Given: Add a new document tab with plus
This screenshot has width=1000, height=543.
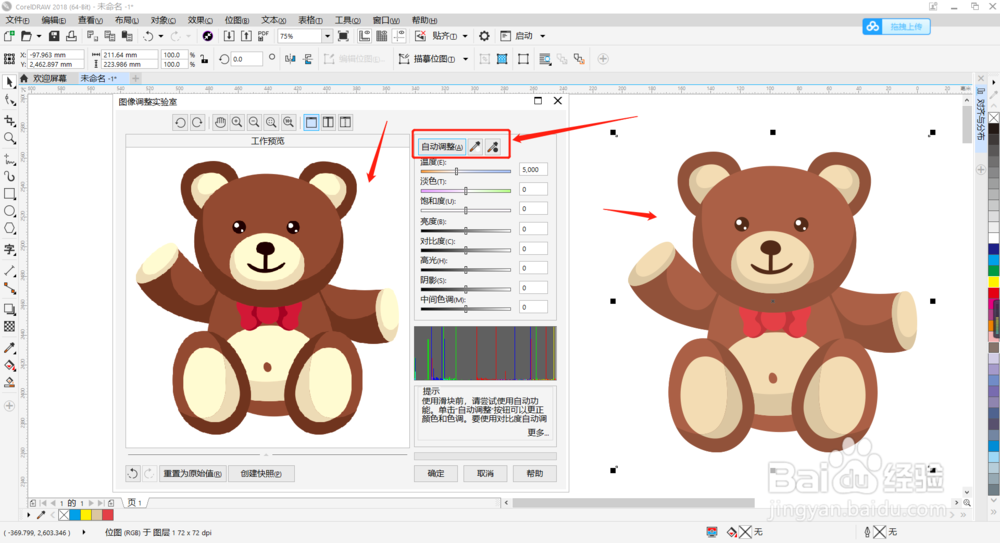Looking at the screenshot, I should pos(135,78).
